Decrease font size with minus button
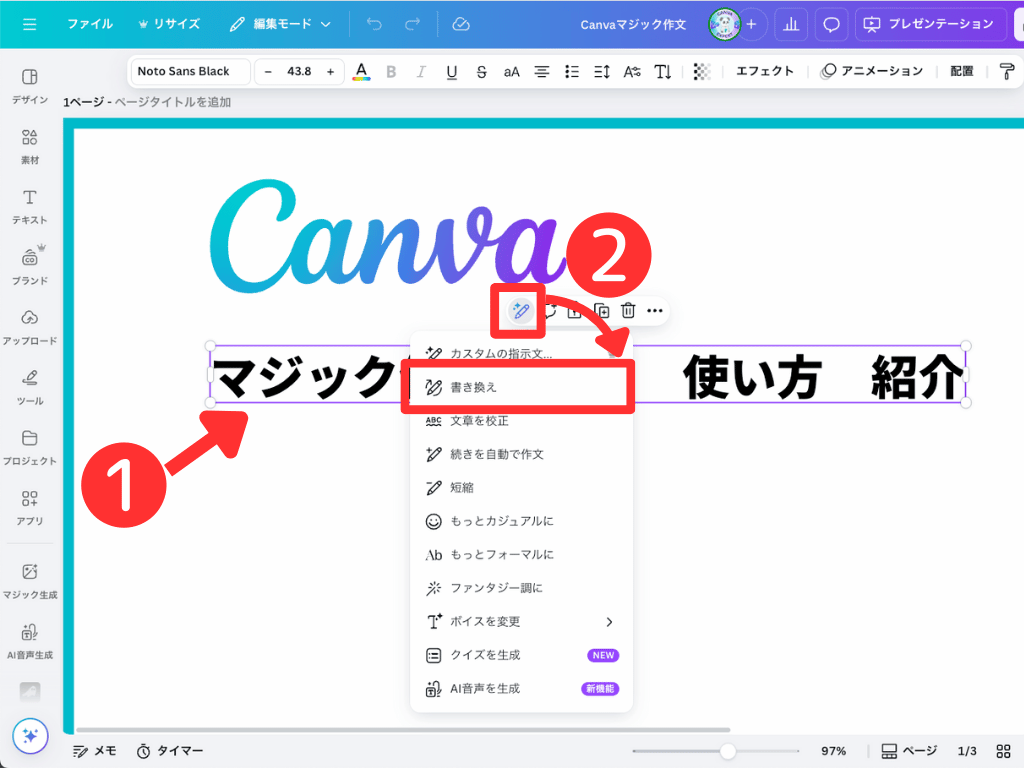 (268, 71)
